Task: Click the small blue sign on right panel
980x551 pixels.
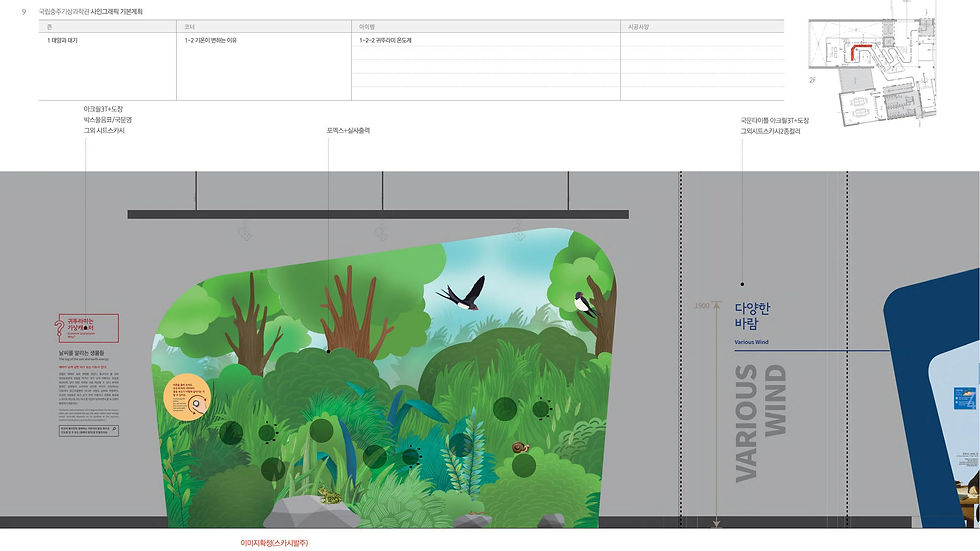Action: [964, 398]
